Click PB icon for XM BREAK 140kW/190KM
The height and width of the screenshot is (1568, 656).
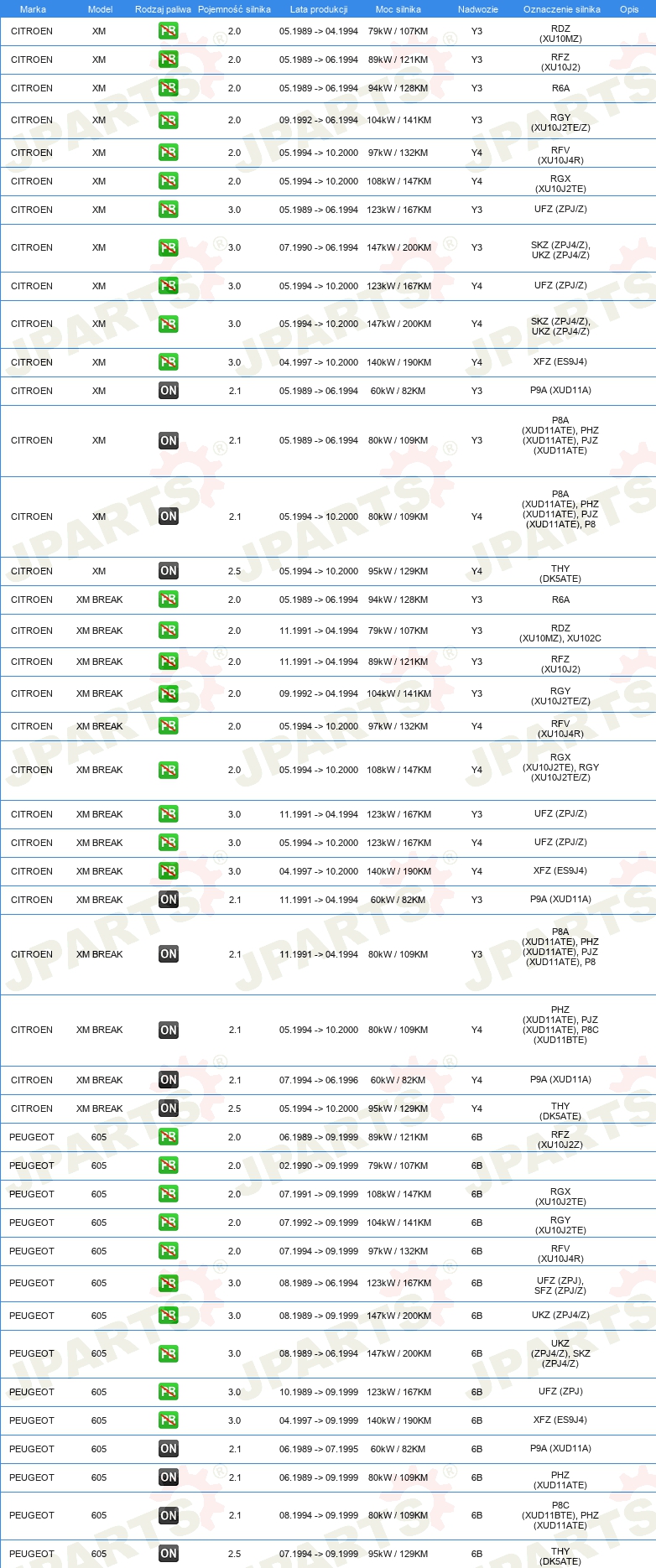tap(169, 871)
